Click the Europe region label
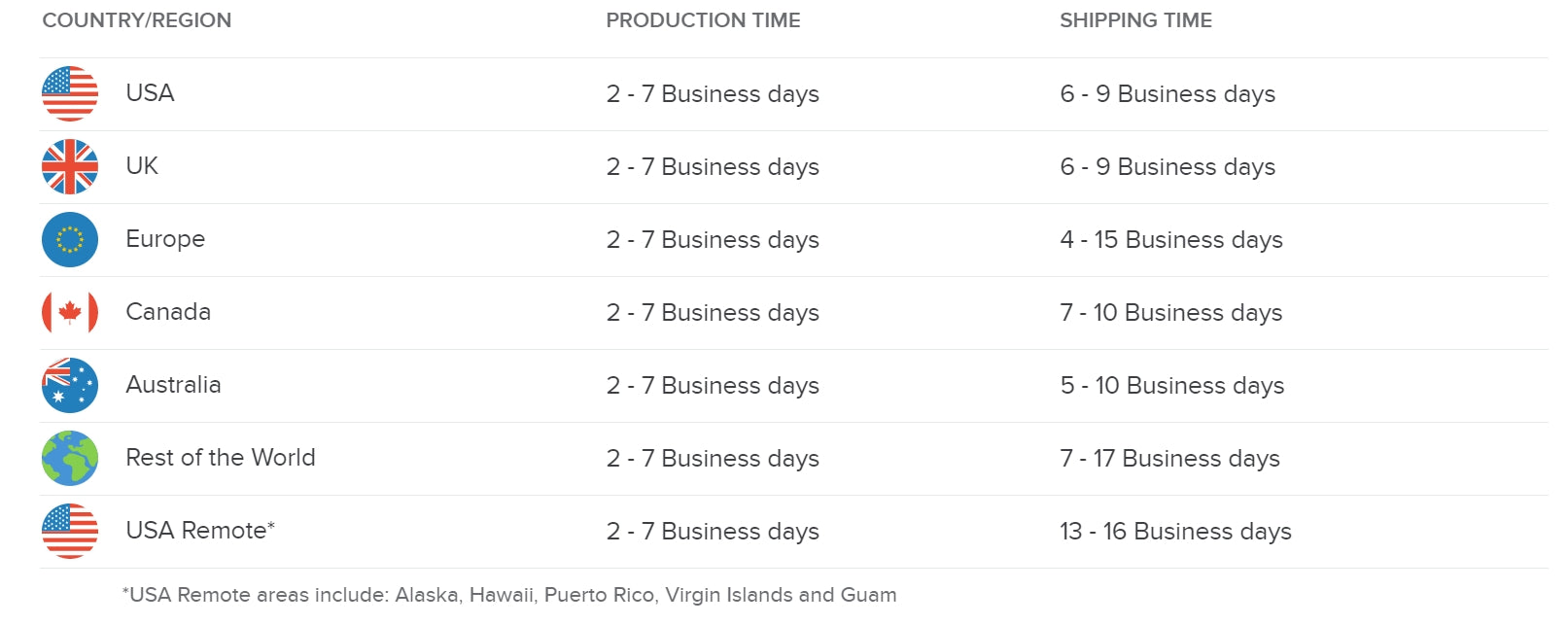This screenshot has width=1568, height=625. point(165,239)
